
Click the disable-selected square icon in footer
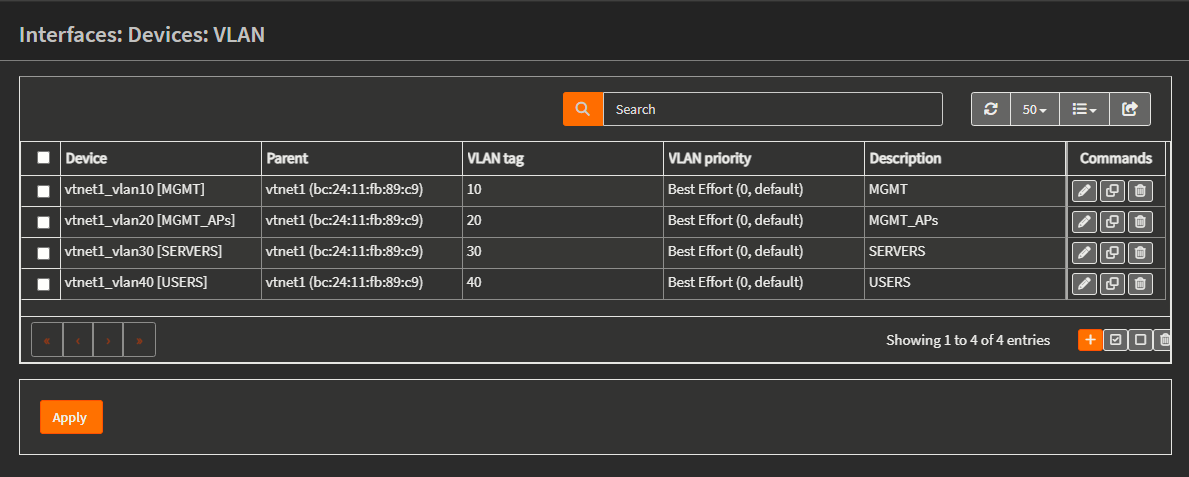[1140, 340]
